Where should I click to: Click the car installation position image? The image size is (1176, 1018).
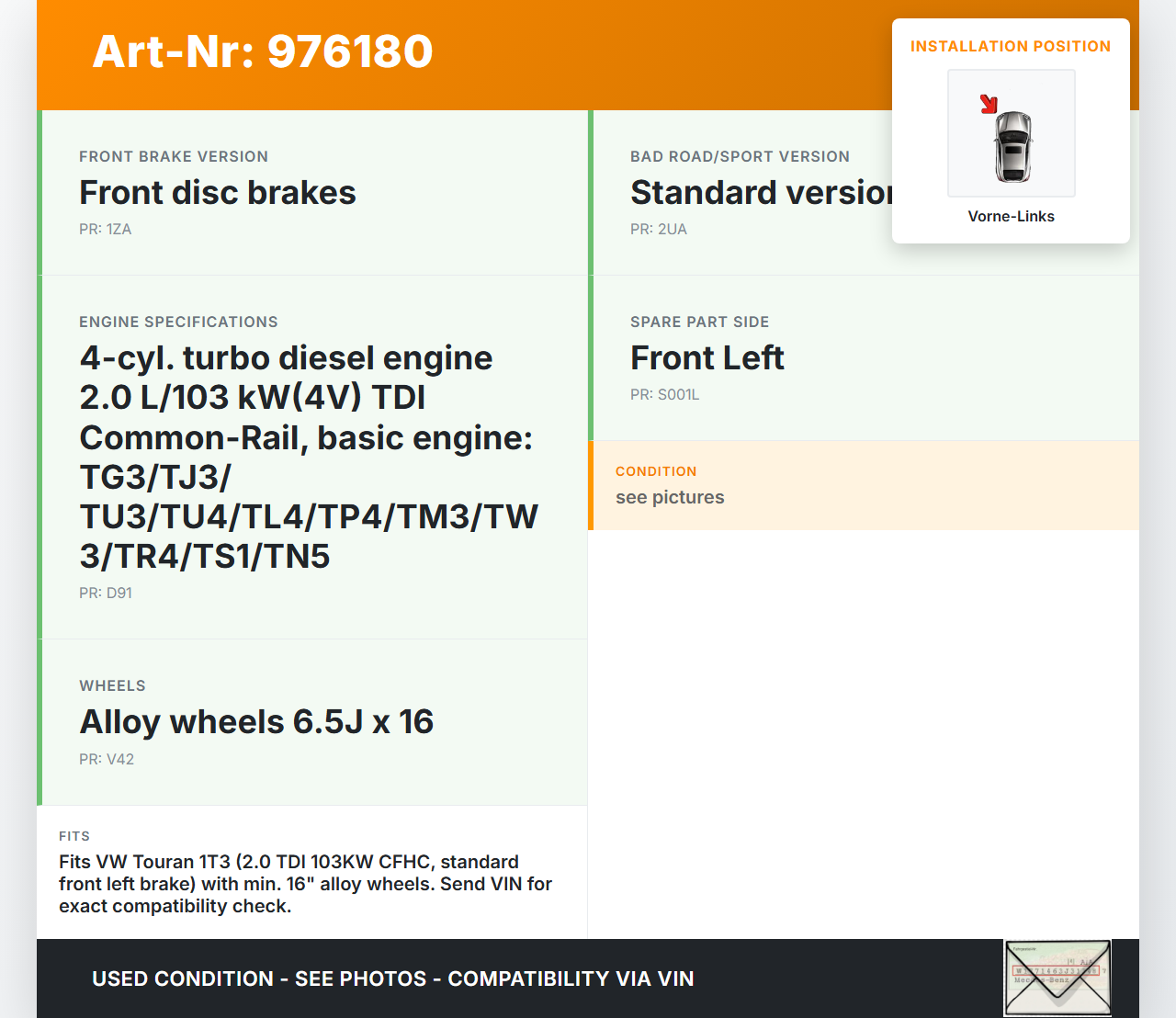coord(1012,133)
